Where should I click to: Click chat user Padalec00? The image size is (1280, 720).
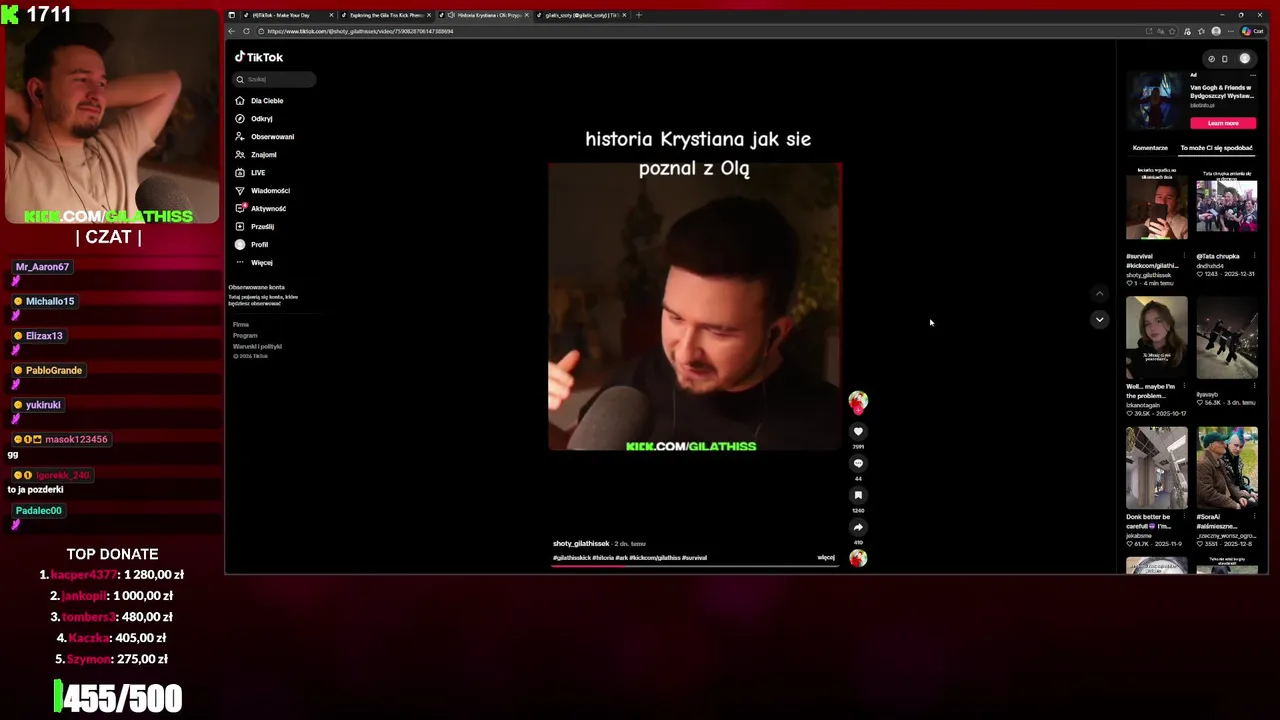coord(39,511)
